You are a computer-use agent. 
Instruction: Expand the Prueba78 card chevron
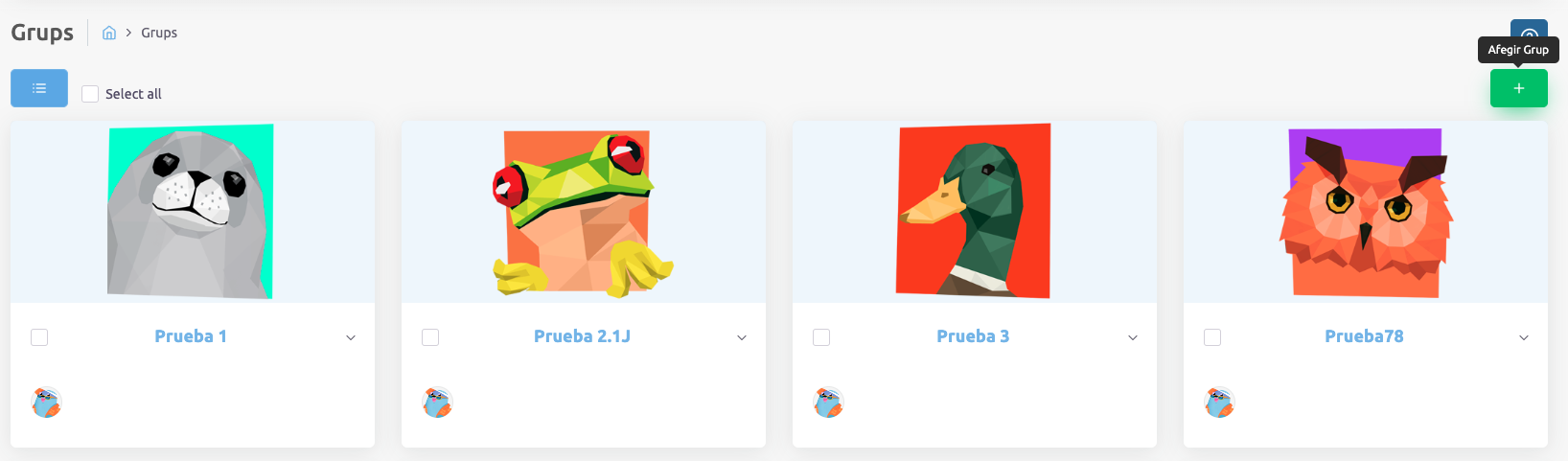(x=1524, y=337)
